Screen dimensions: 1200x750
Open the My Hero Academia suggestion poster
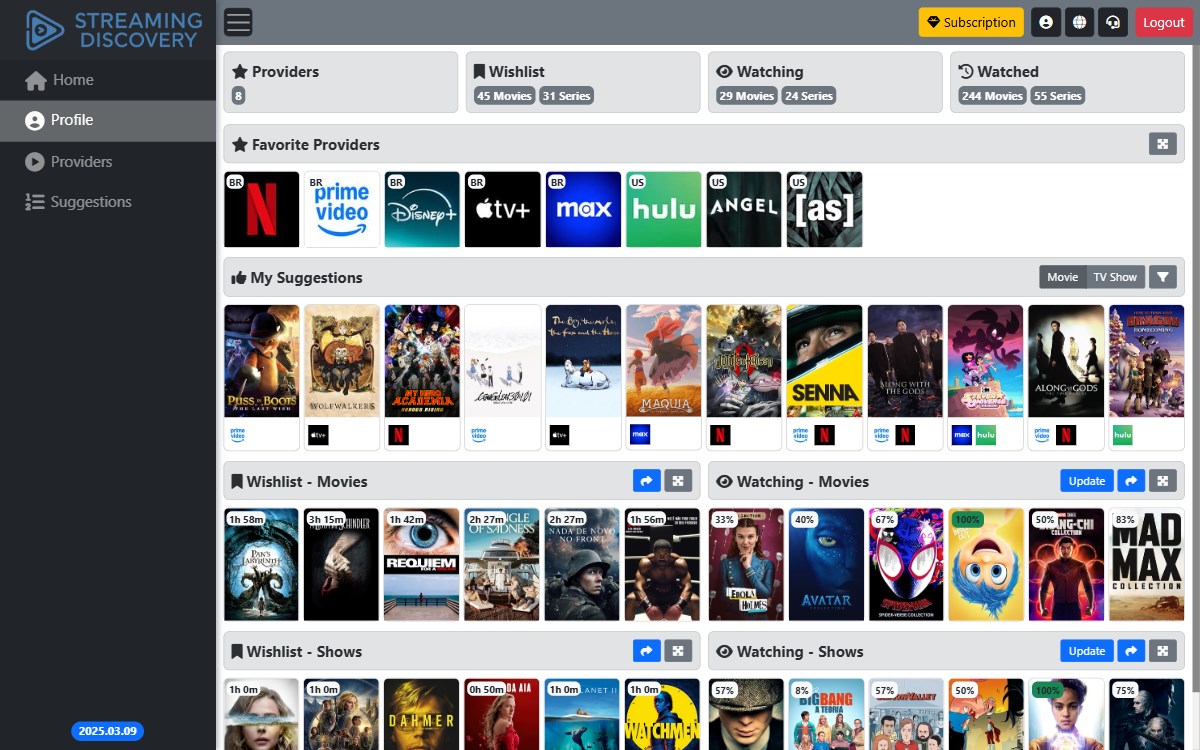coord(422,361)
